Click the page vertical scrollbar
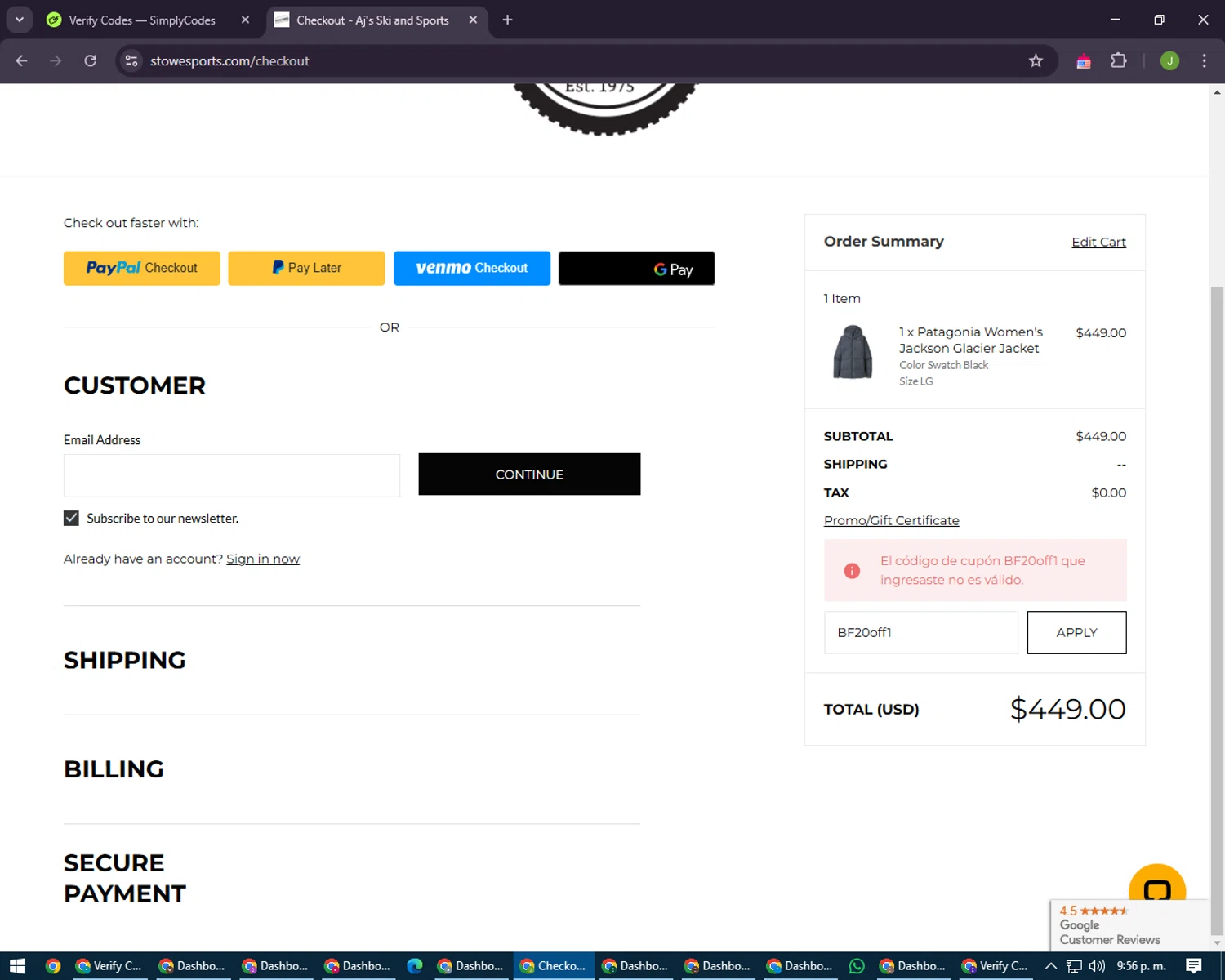1225x980 pixels. point(1217,611)
